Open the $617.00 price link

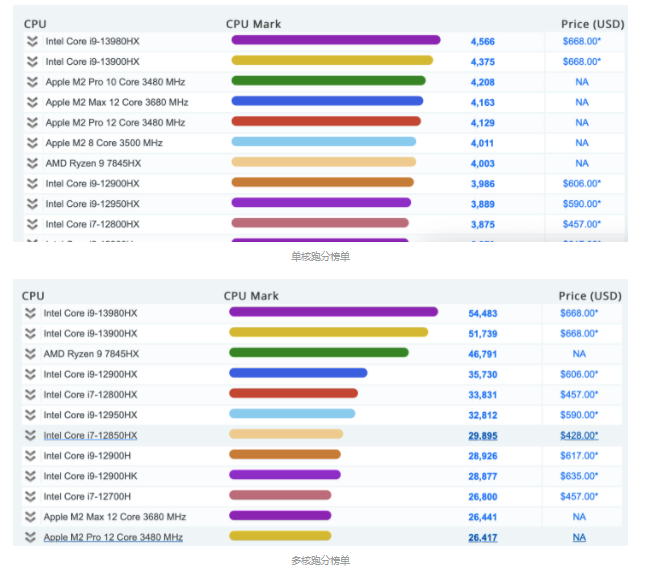coord(579,456)
